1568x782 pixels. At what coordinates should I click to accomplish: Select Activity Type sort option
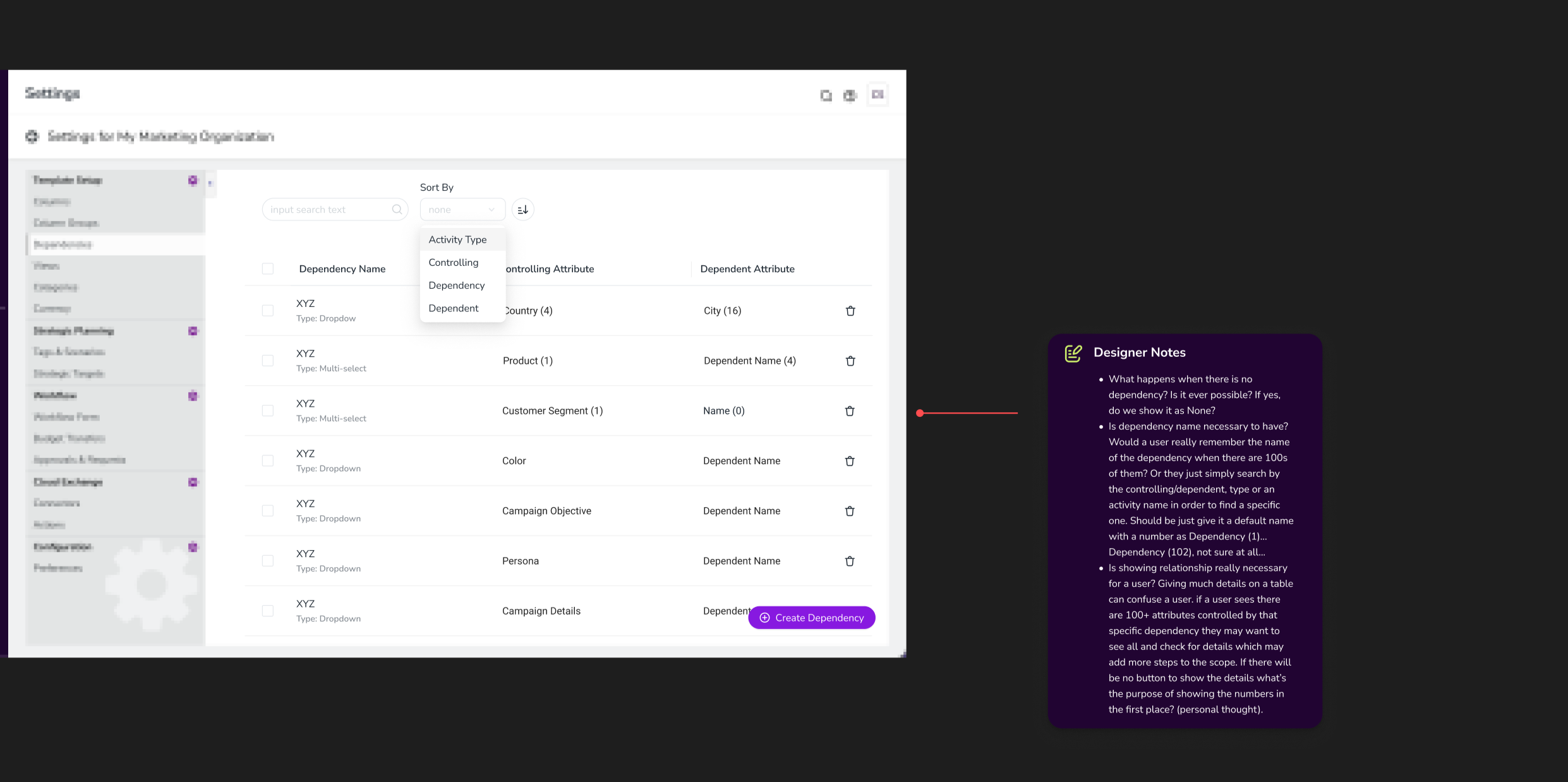[x=457, y=239]
